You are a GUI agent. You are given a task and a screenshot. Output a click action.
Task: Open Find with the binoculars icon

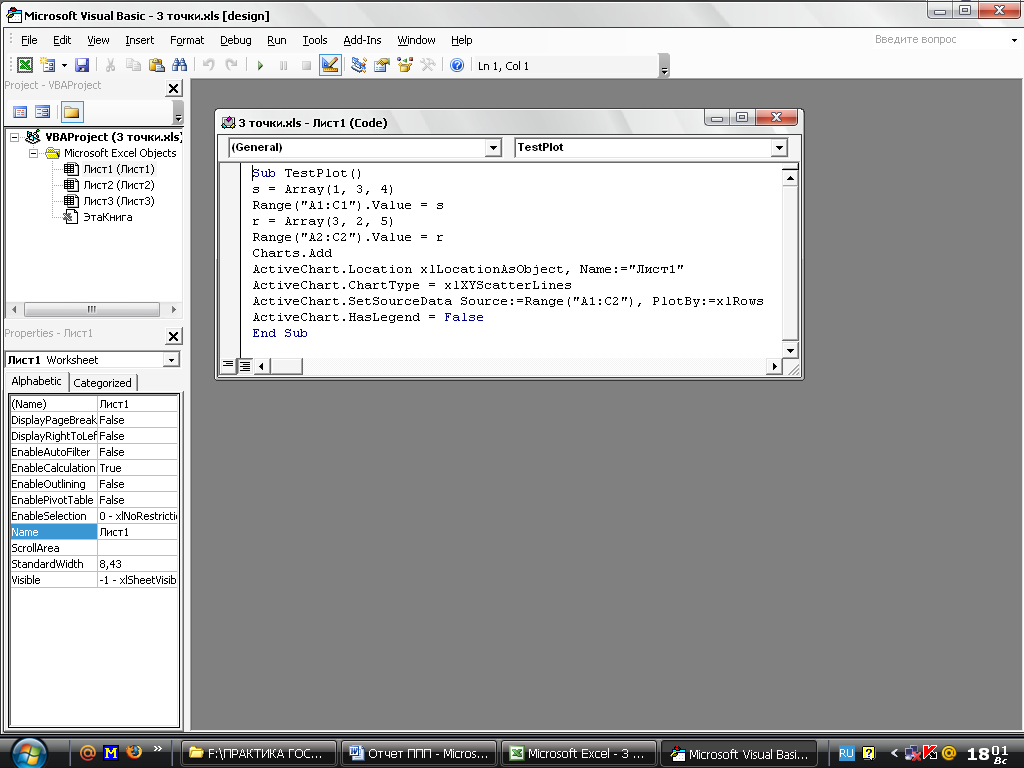click(180, 65)
